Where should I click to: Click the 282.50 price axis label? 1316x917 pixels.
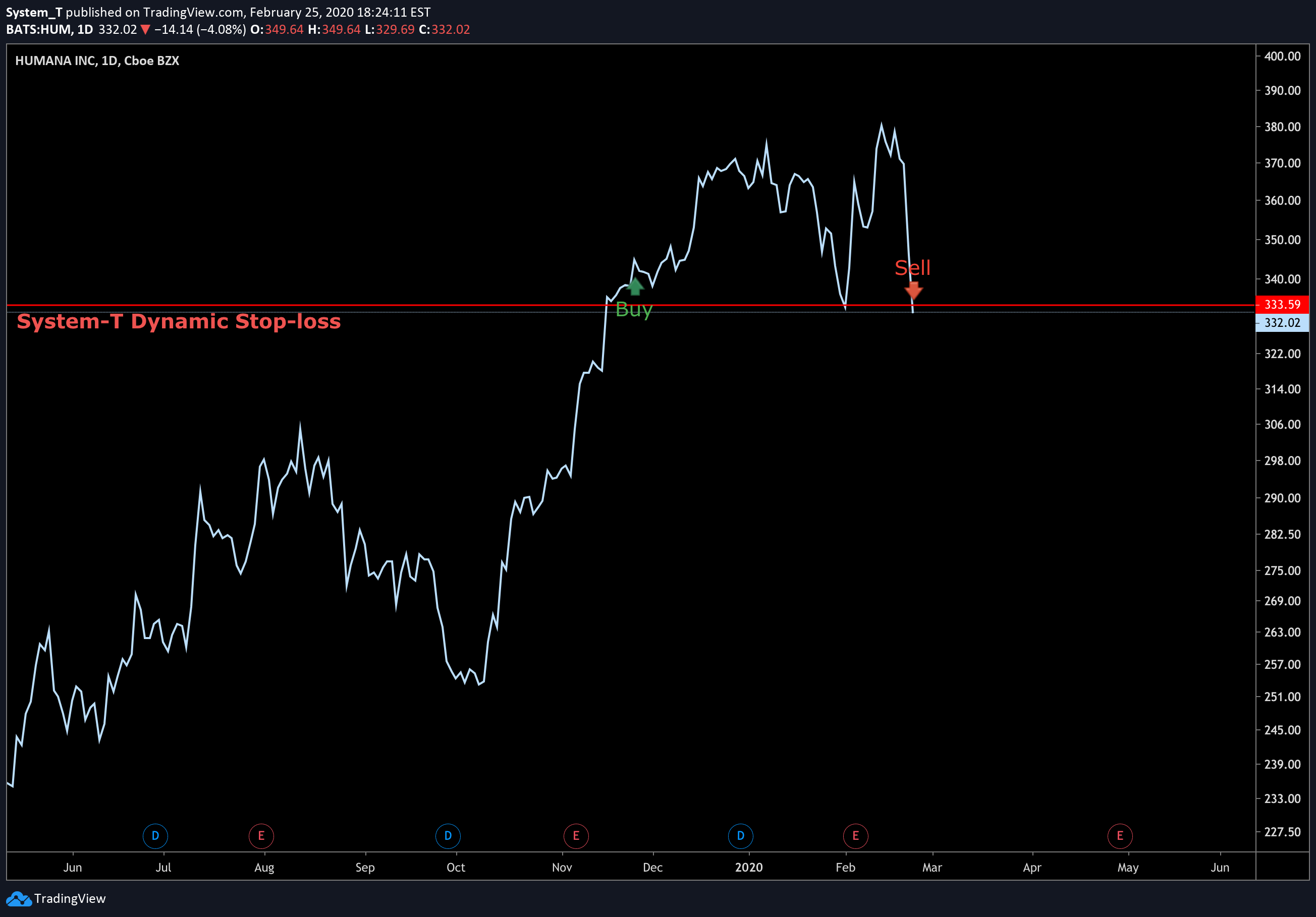pos(1282,534)
